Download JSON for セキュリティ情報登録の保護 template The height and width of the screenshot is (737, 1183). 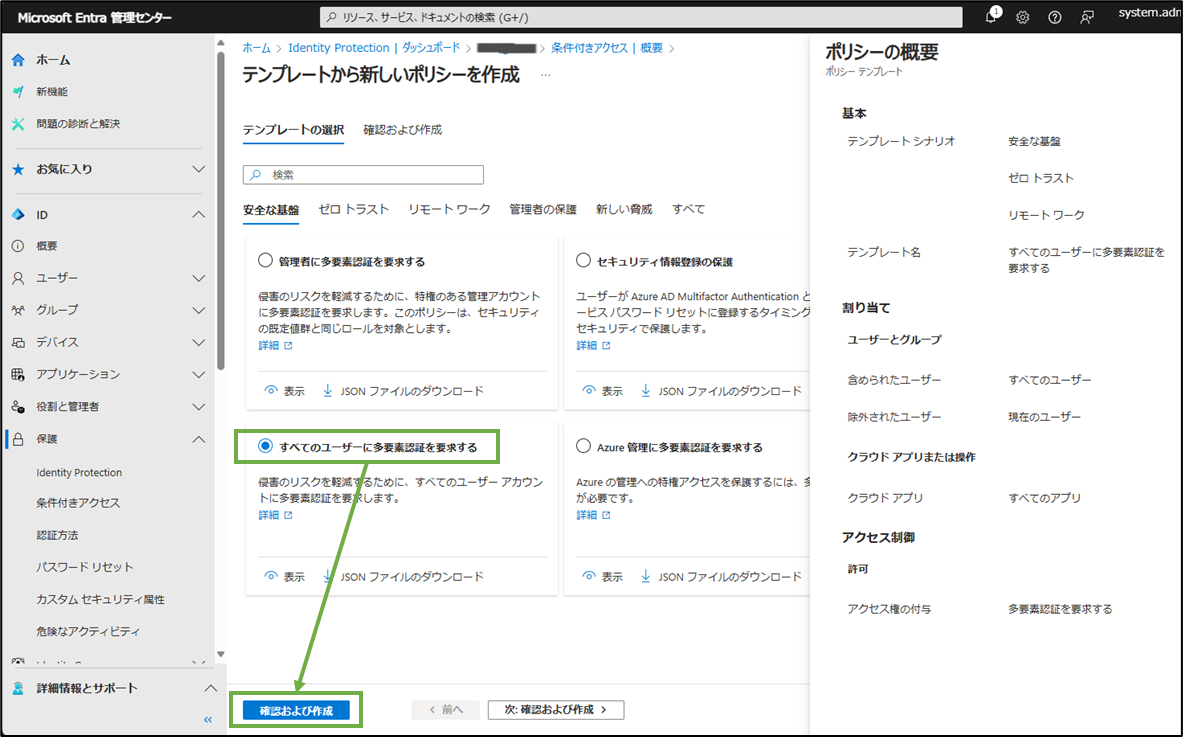pyautogui.click(x=721, y=391)
